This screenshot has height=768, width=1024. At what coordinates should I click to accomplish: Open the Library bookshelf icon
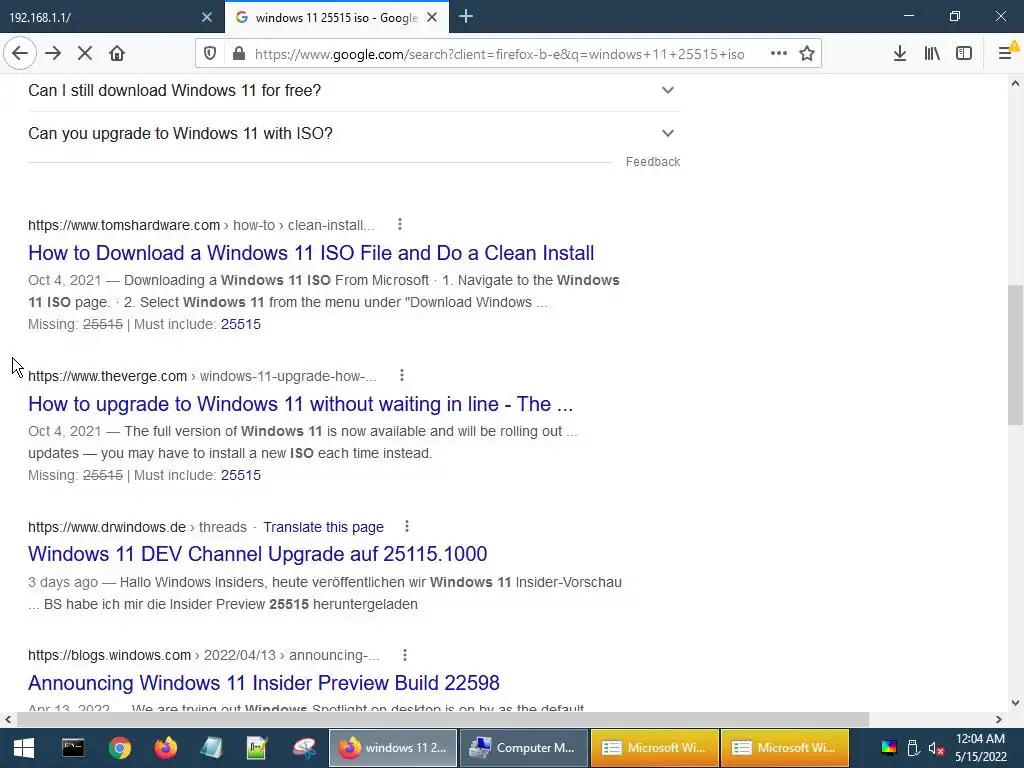932,54
